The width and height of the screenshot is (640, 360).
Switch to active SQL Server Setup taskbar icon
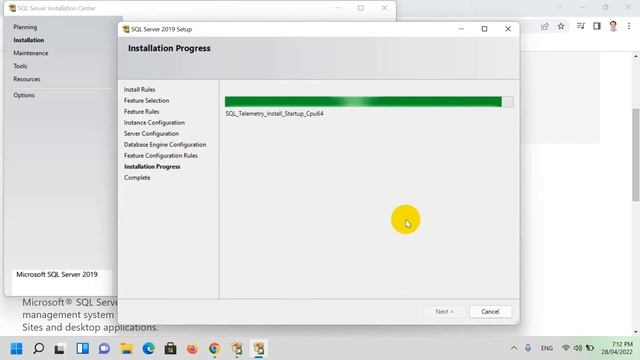click(x=259, y=349)
